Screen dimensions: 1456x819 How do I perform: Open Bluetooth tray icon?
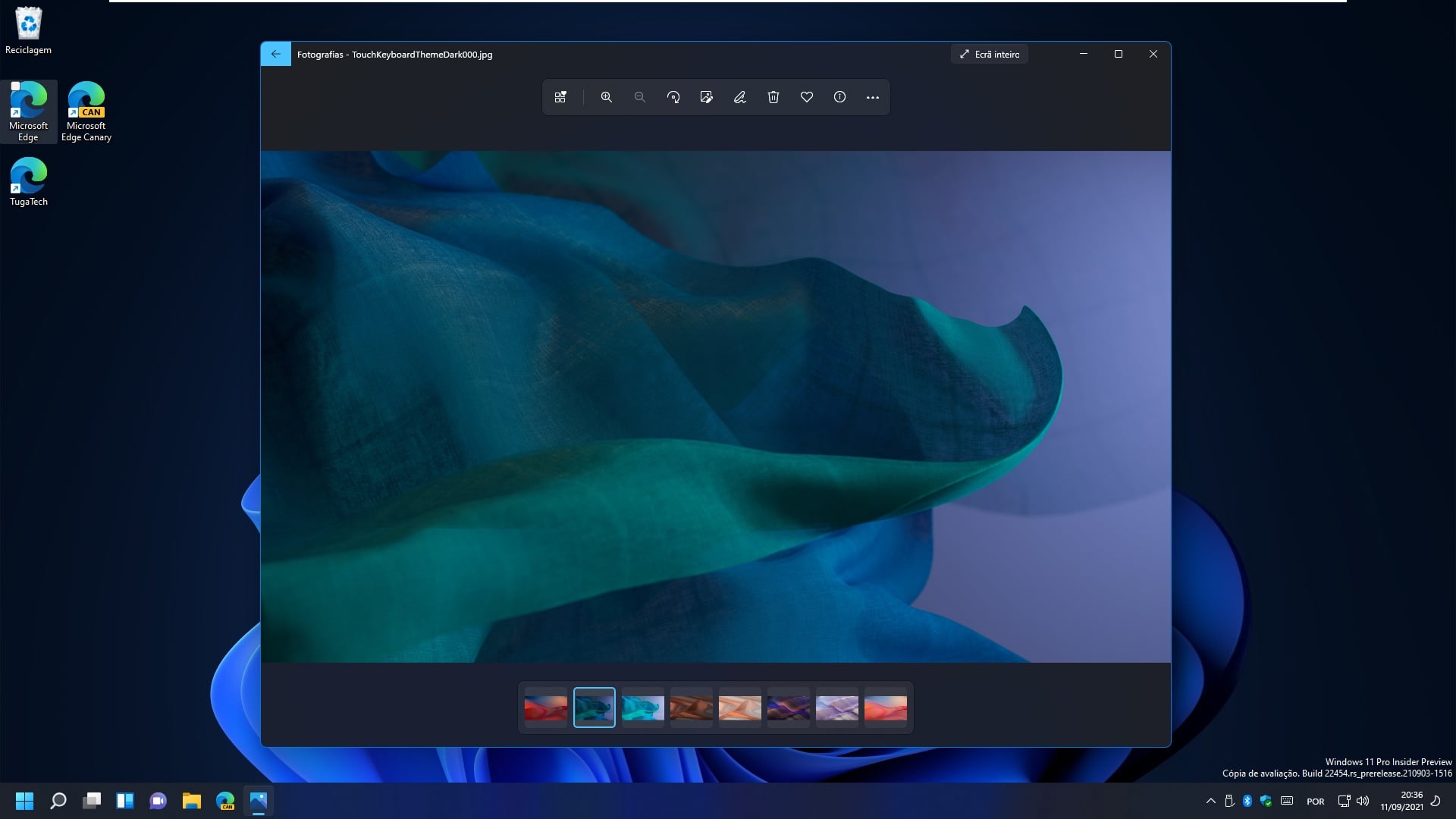click(1247, 801)
